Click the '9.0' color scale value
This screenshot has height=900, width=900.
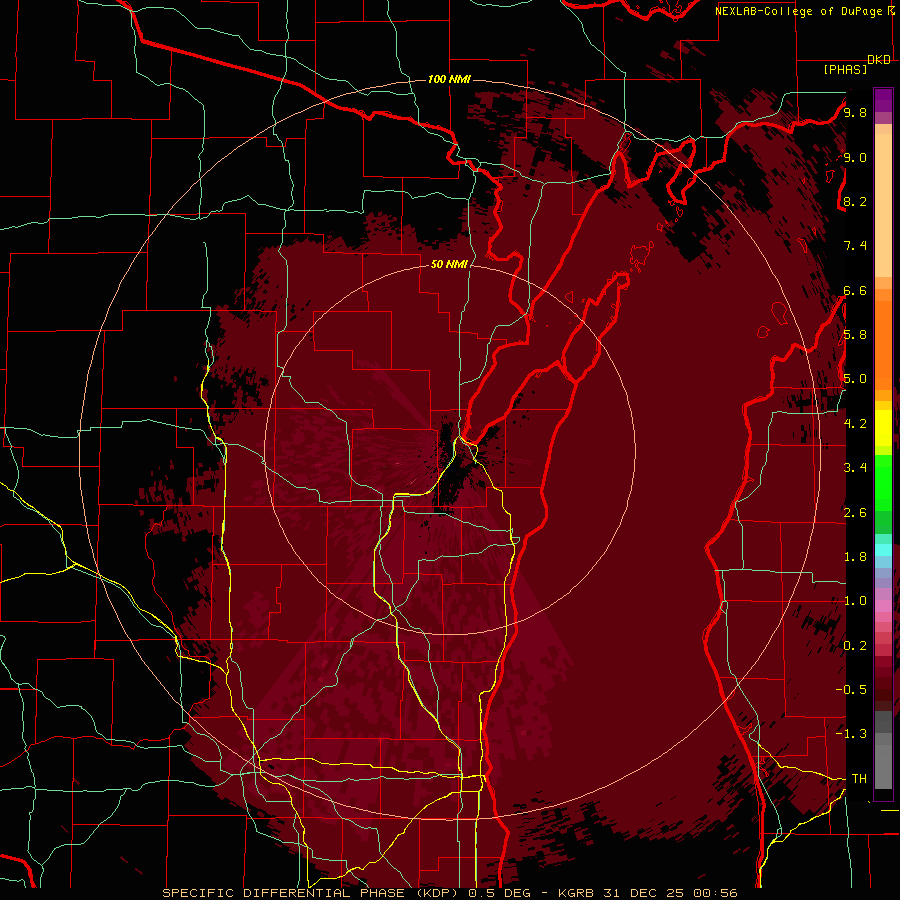coord(855,157)
